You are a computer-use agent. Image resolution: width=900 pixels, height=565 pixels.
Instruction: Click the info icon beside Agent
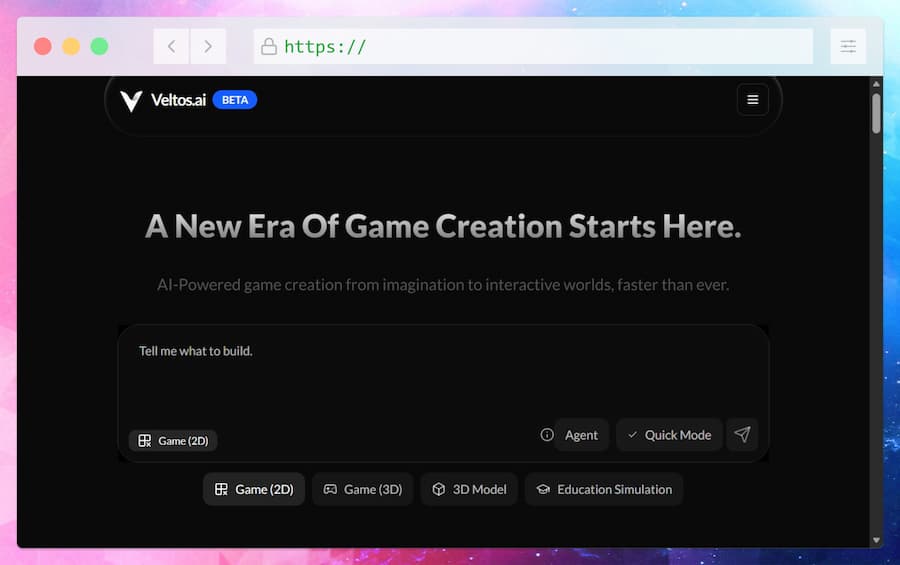pyautogui.click(x=547, y=435)
